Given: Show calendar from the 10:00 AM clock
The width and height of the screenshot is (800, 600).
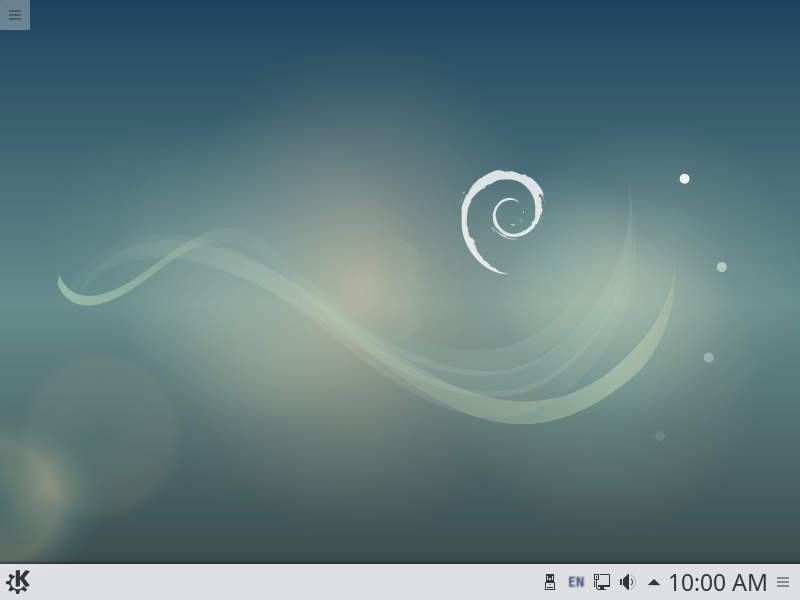Looking at the screenshot, I should pos(717,582).
